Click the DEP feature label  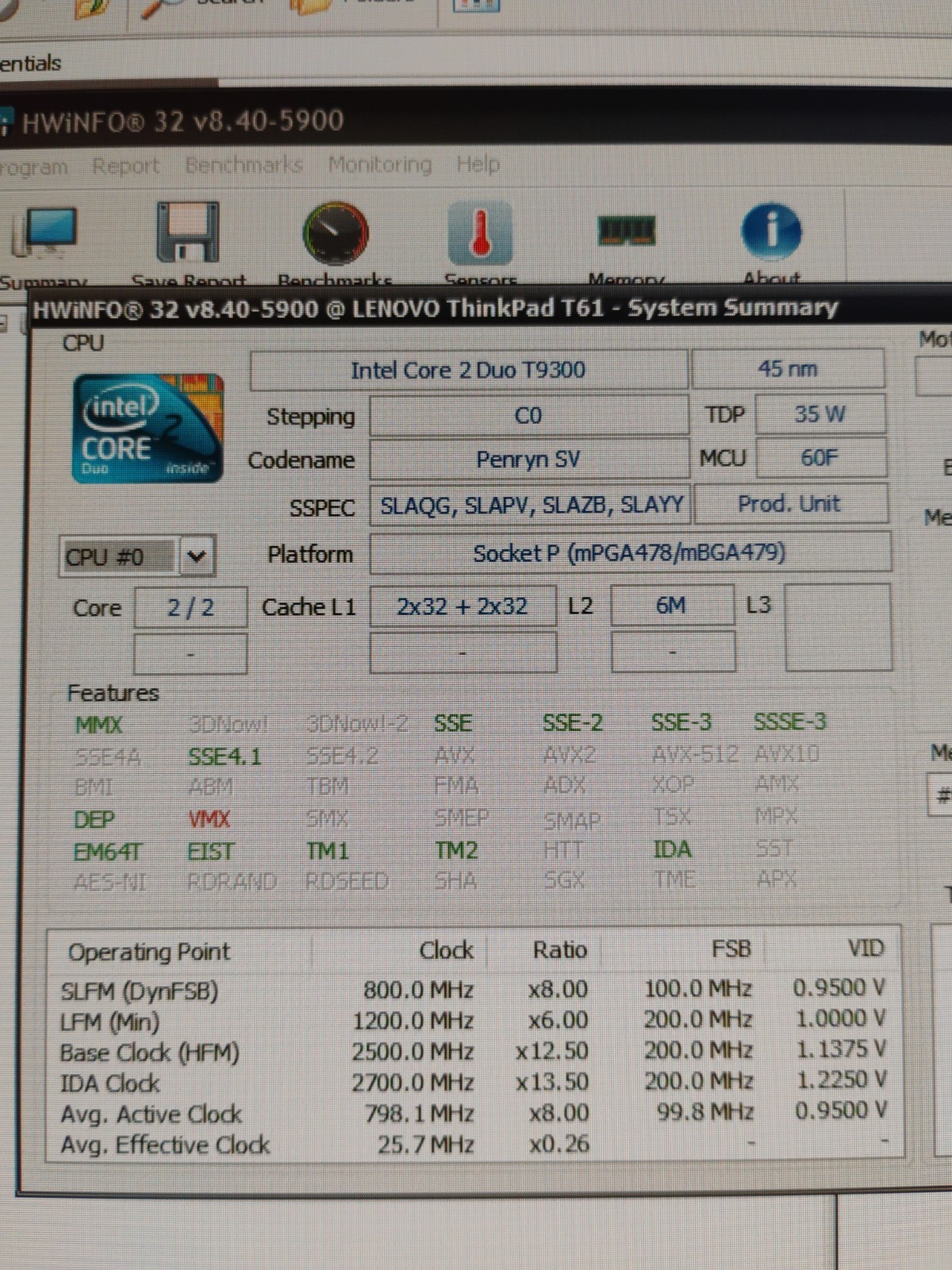click(94, 819)
